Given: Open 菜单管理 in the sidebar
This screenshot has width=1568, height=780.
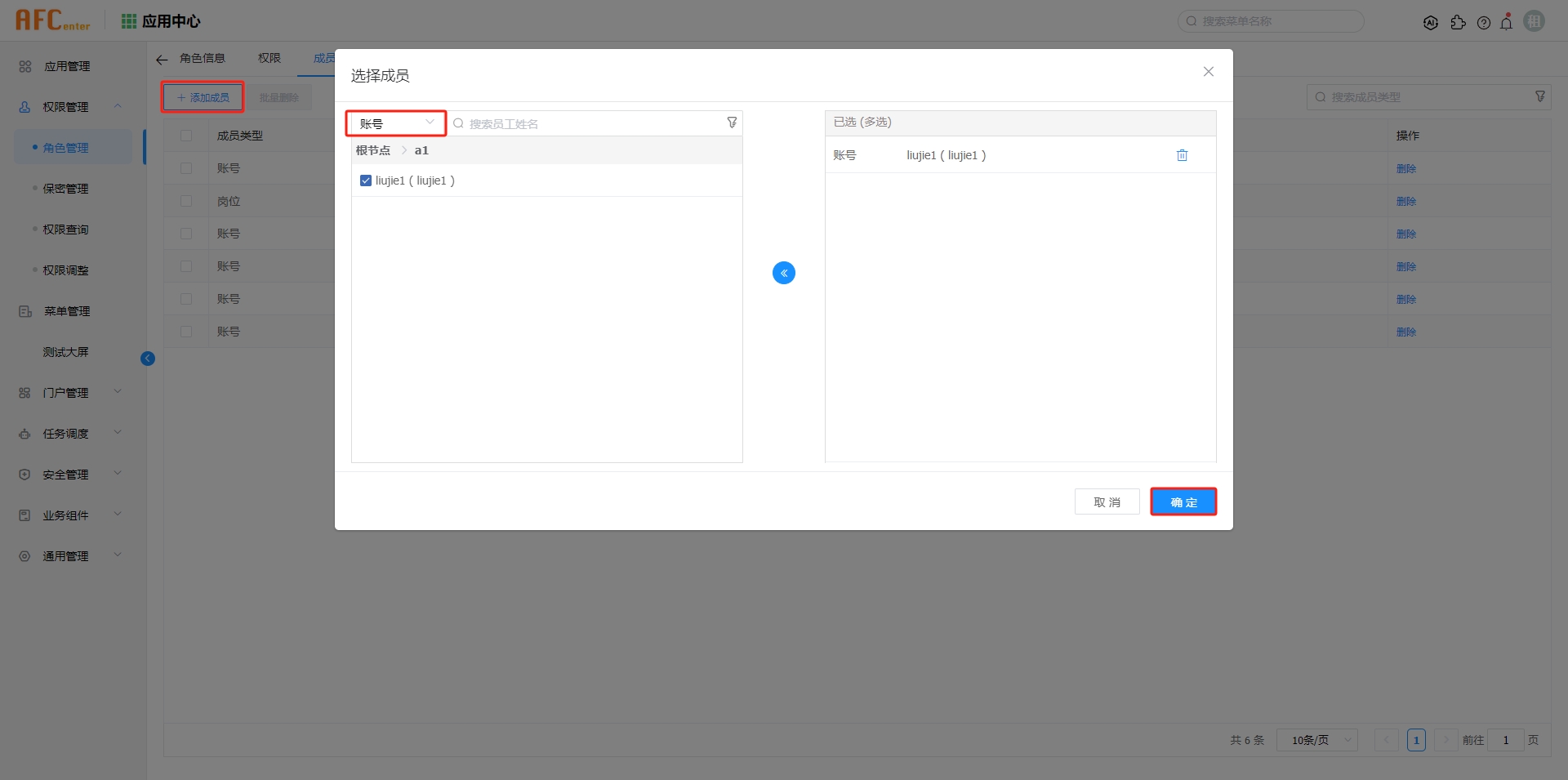Looking at the screenshot, I should (65, 310).
